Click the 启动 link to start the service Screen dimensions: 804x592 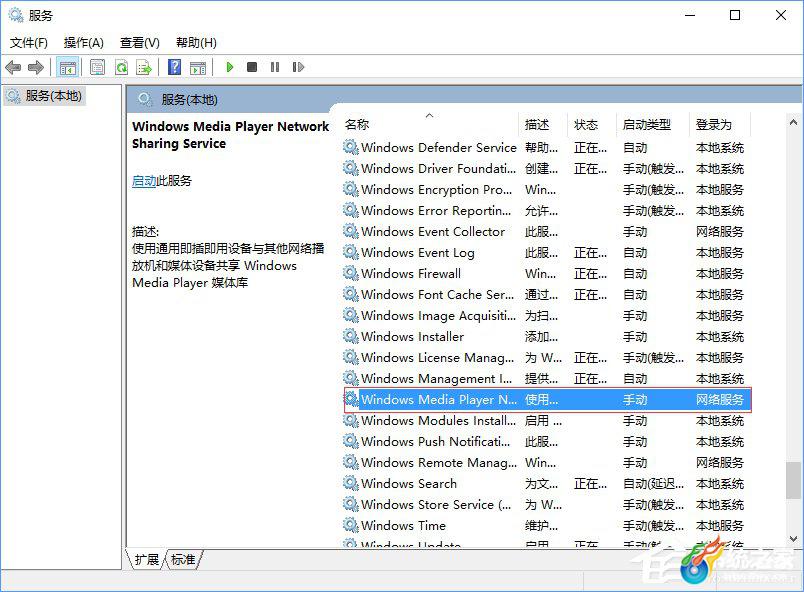144,181
